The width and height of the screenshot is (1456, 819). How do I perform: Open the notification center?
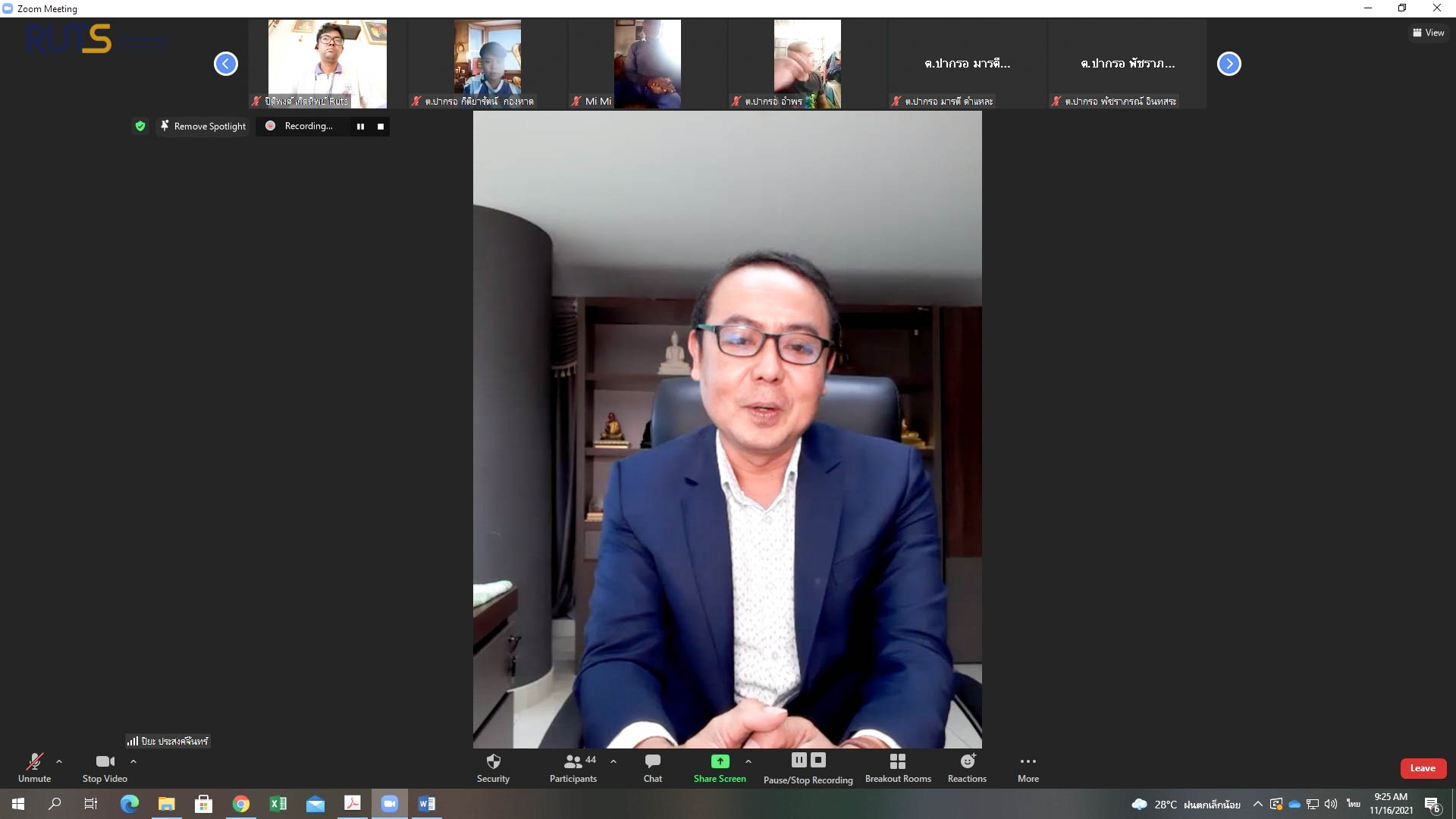pyautogui.click(x=1432, y=805)
